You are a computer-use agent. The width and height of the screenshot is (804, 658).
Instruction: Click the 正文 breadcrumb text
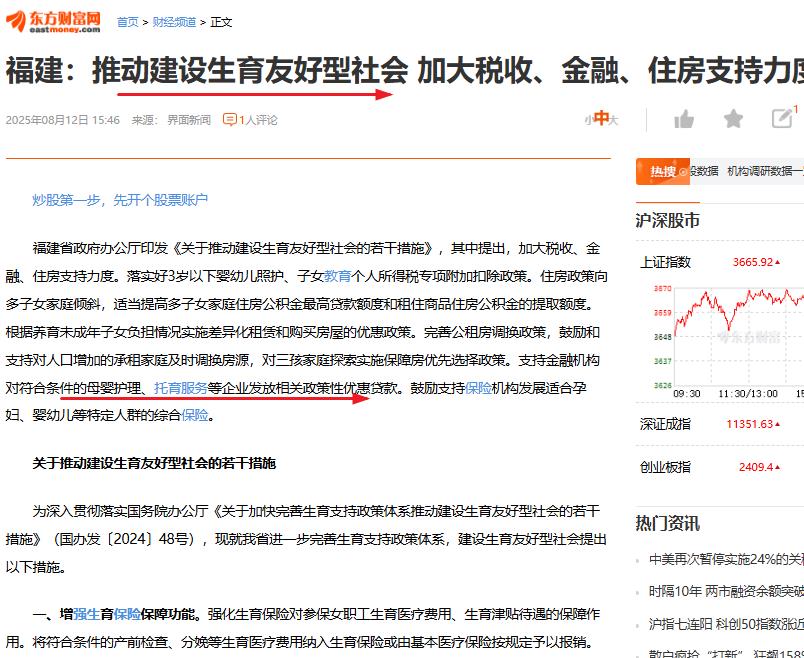click(x=222, y=22)
